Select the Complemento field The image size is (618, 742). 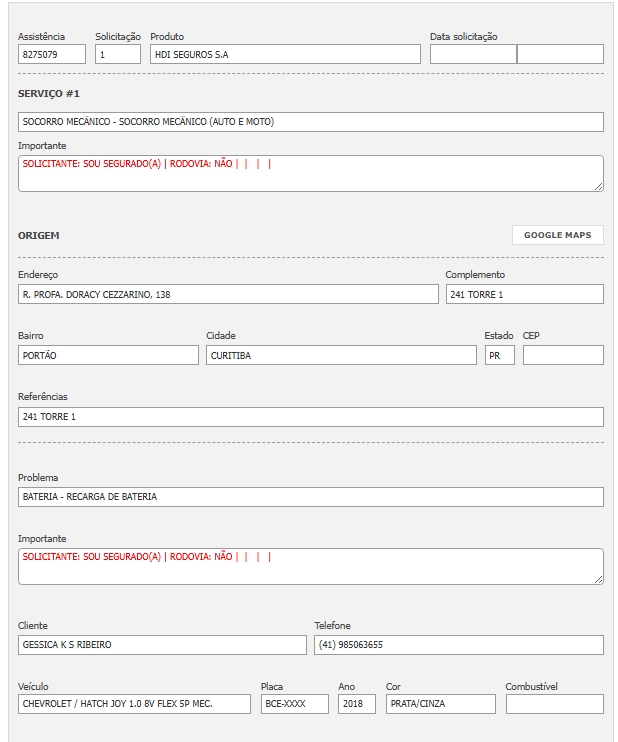click(524, 294)
